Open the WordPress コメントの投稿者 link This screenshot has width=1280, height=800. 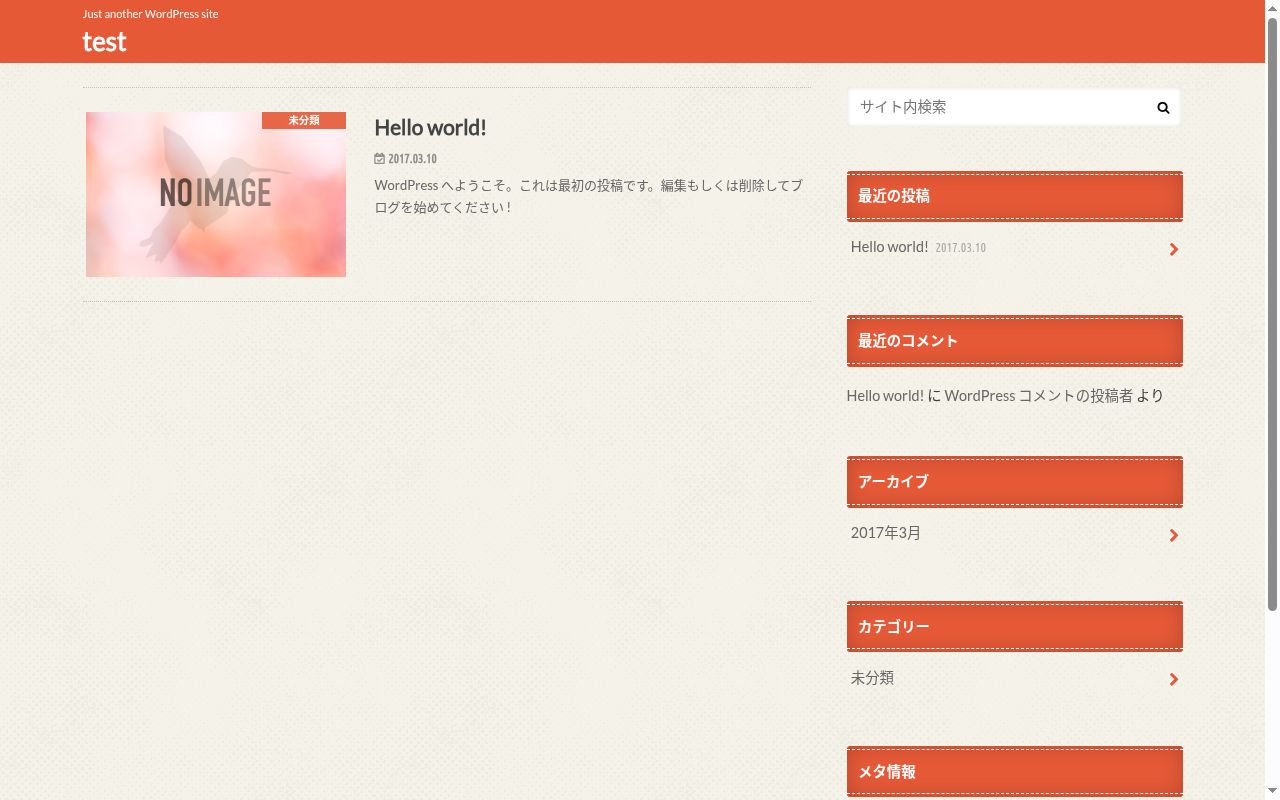point(1038,396)
